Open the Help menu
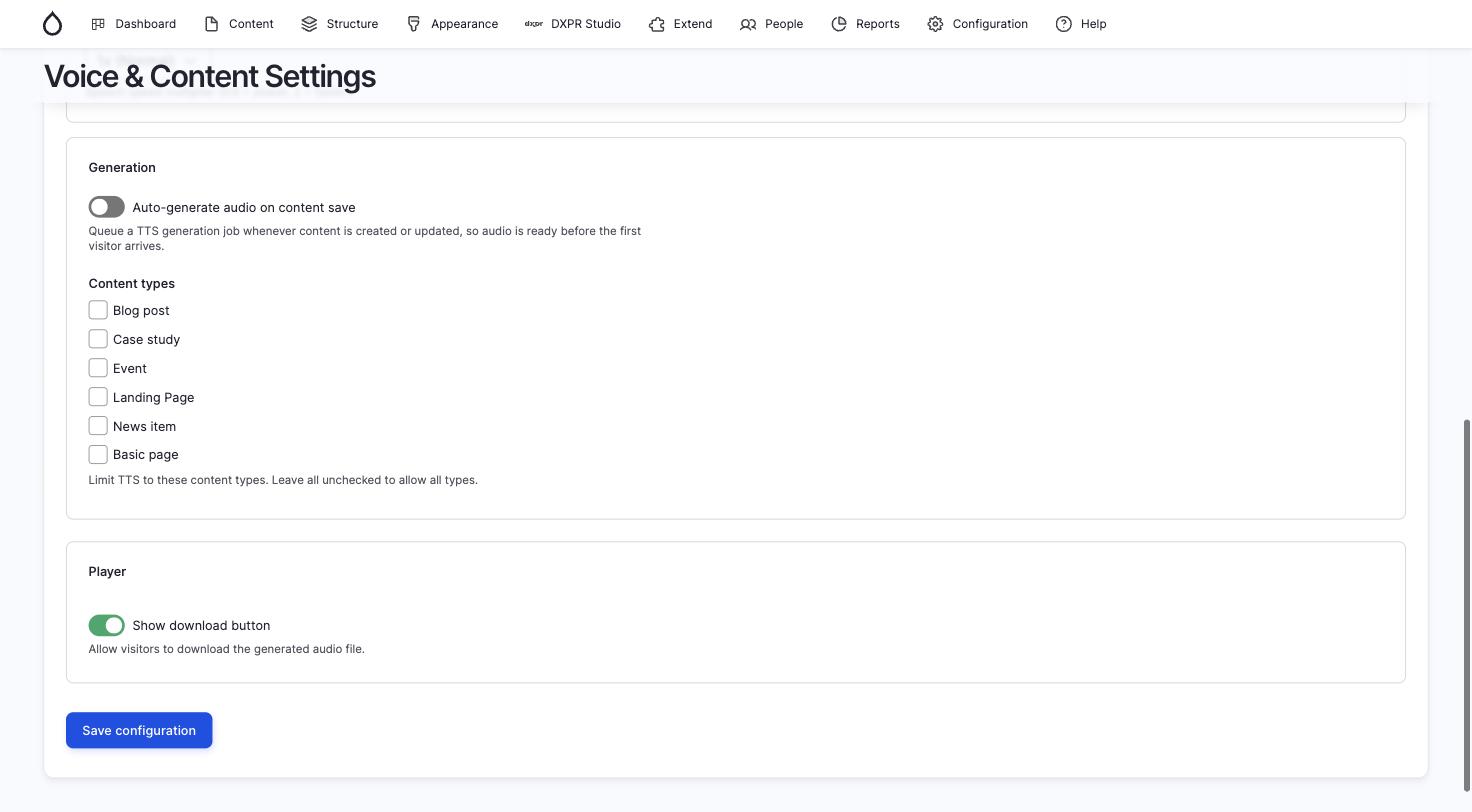 [1081, 24]
